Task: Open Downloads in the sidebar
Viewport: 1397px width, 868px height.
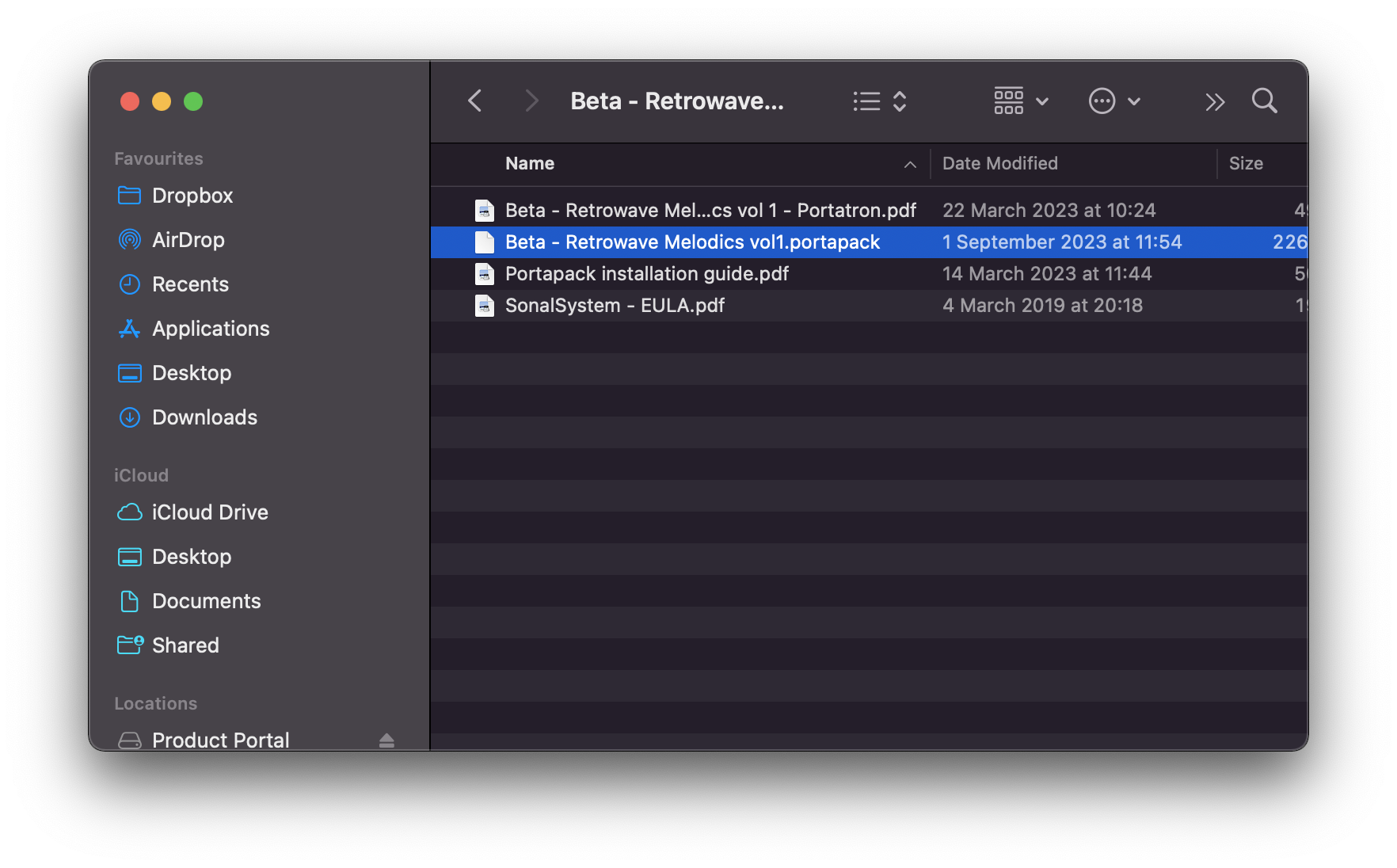Action: (x=204, y=417)
